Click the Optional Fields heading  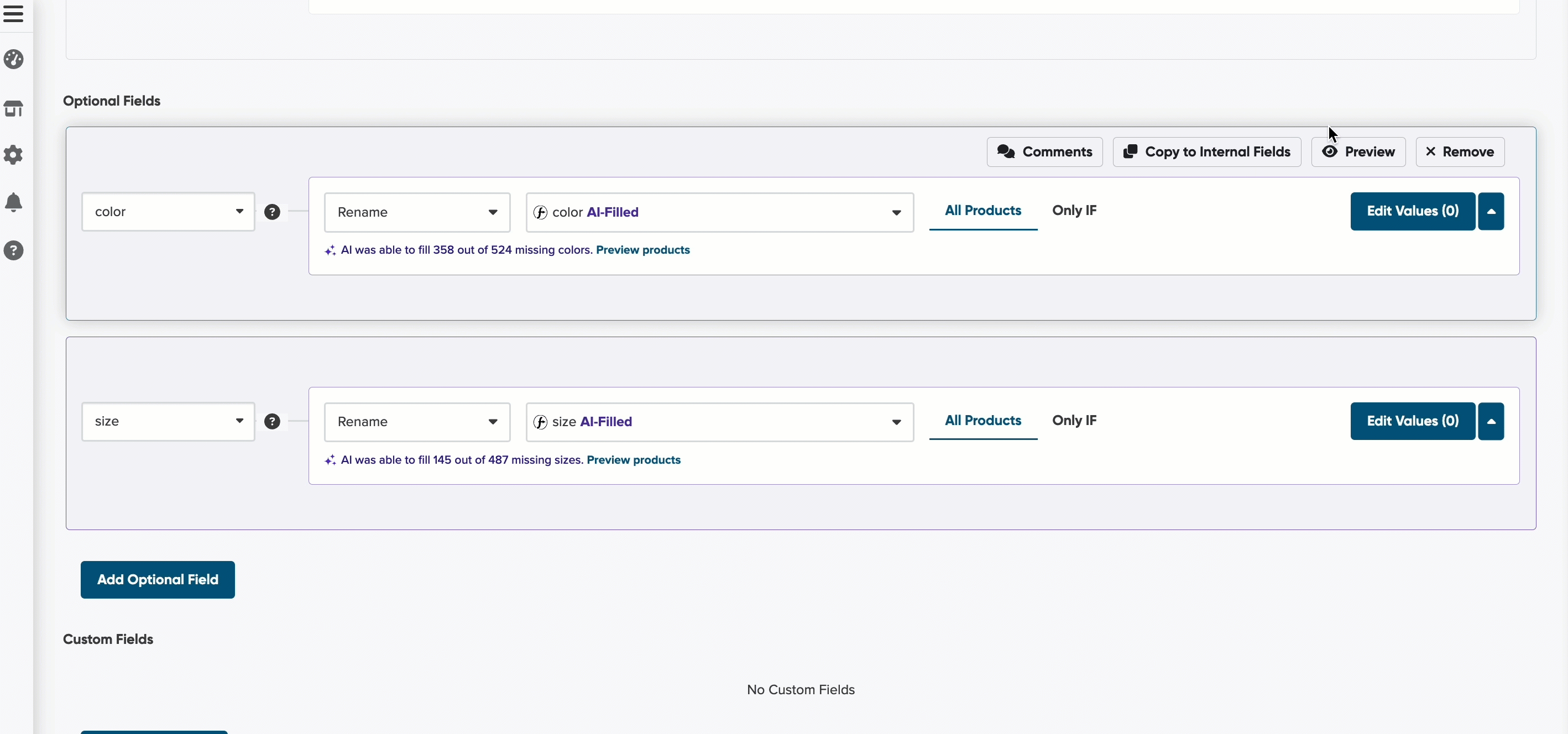112,101
